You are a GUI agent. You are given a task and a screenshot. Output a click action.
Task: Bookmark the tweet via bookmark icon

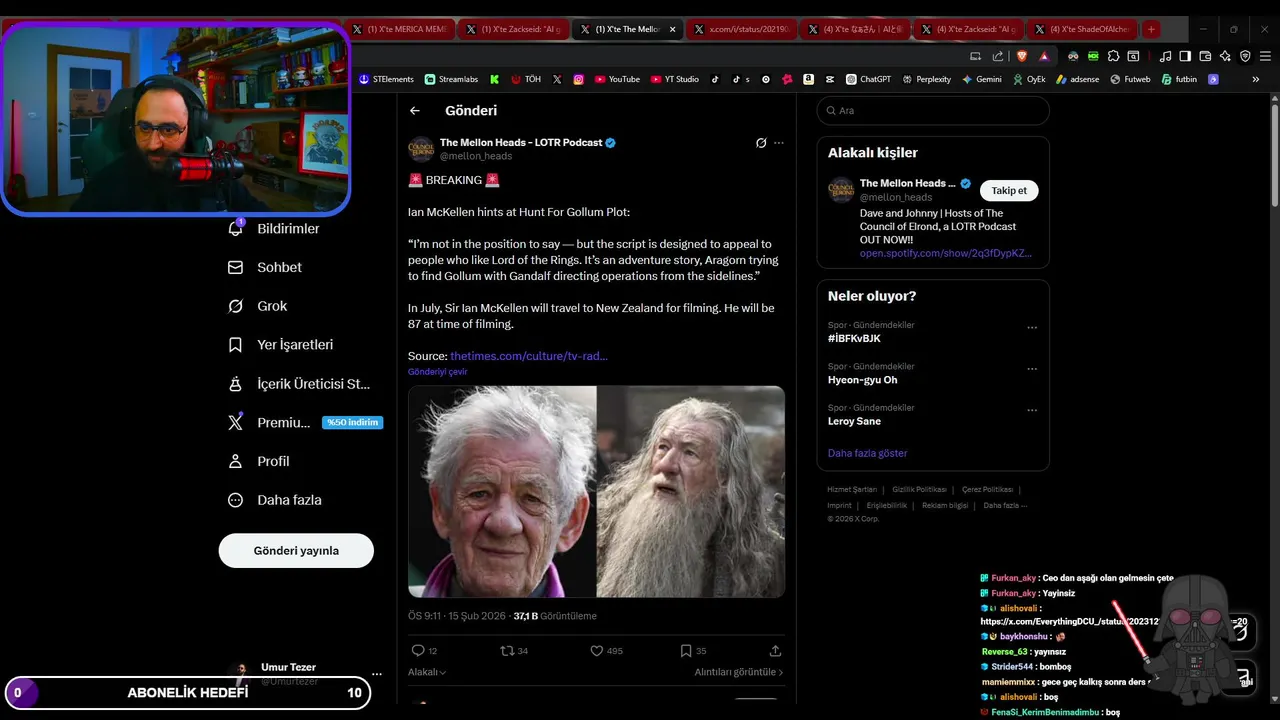click(x=686, y=651)
